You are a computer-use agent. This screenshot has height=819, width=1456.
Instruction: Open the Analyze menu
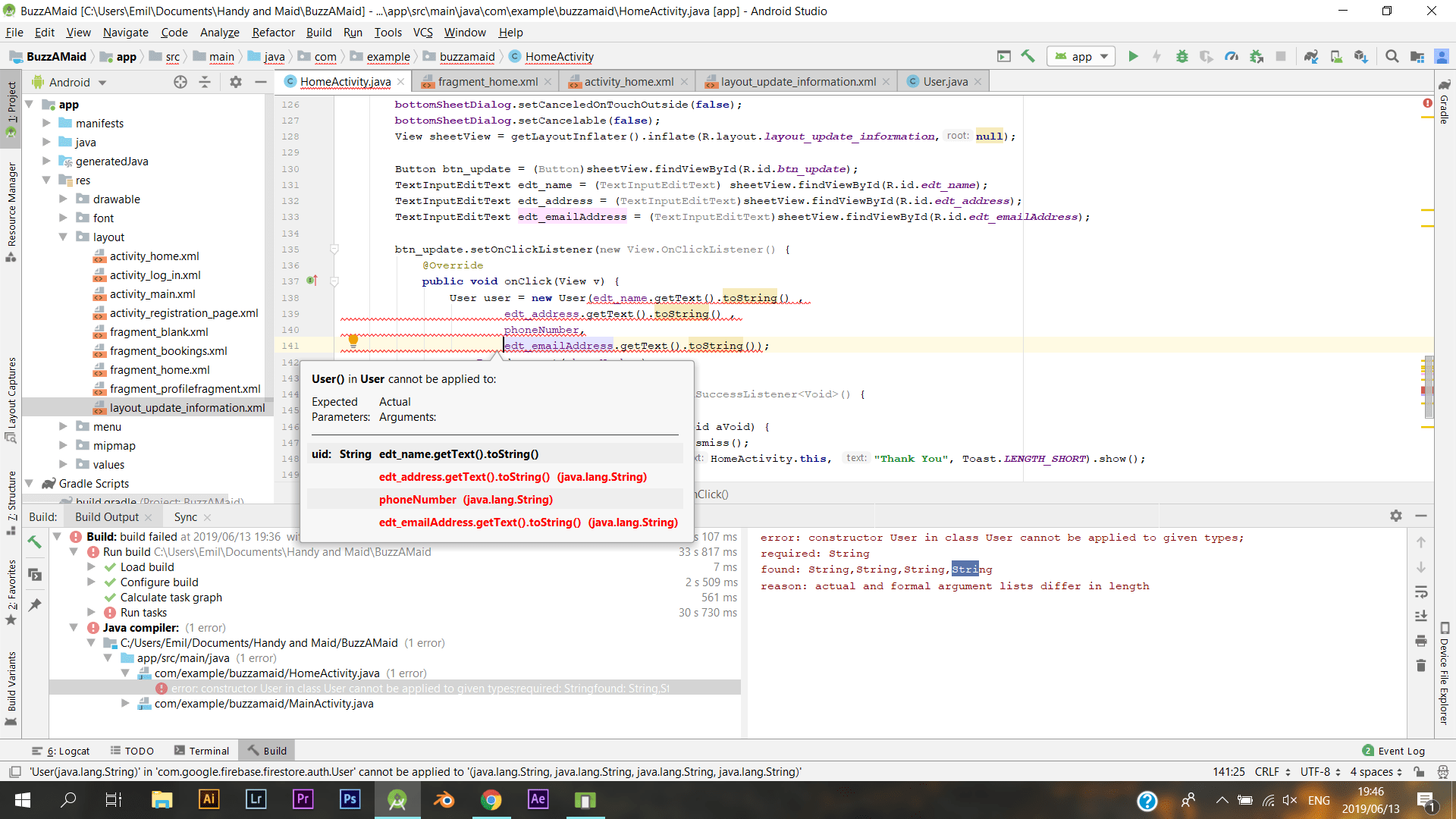click(219, 32)
